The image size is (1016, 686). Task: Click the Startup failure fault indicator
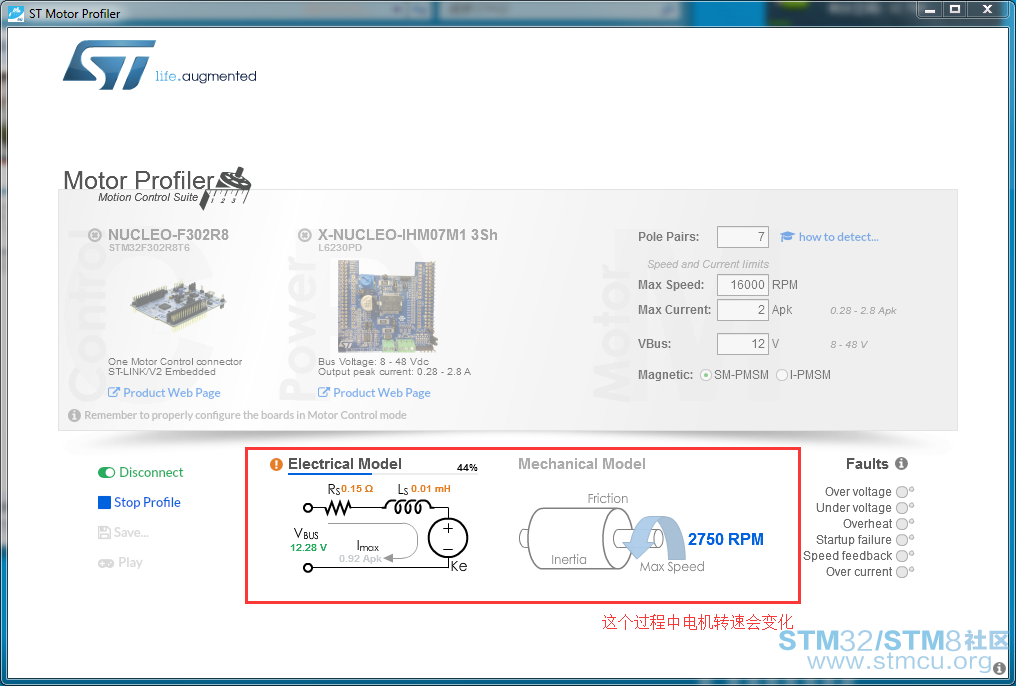[902, 540]
